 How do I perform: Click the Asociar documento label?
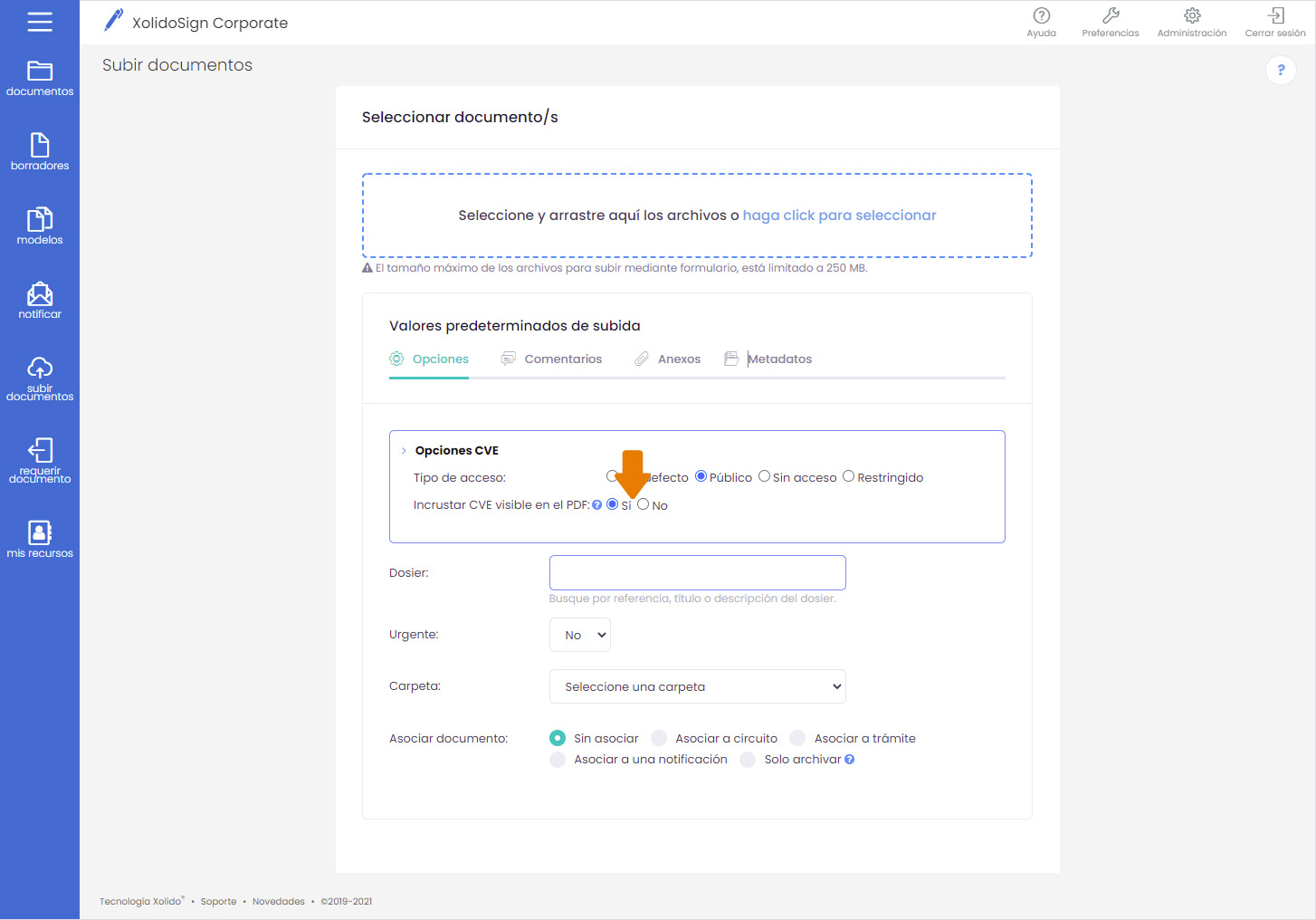[x=449, y=739]
